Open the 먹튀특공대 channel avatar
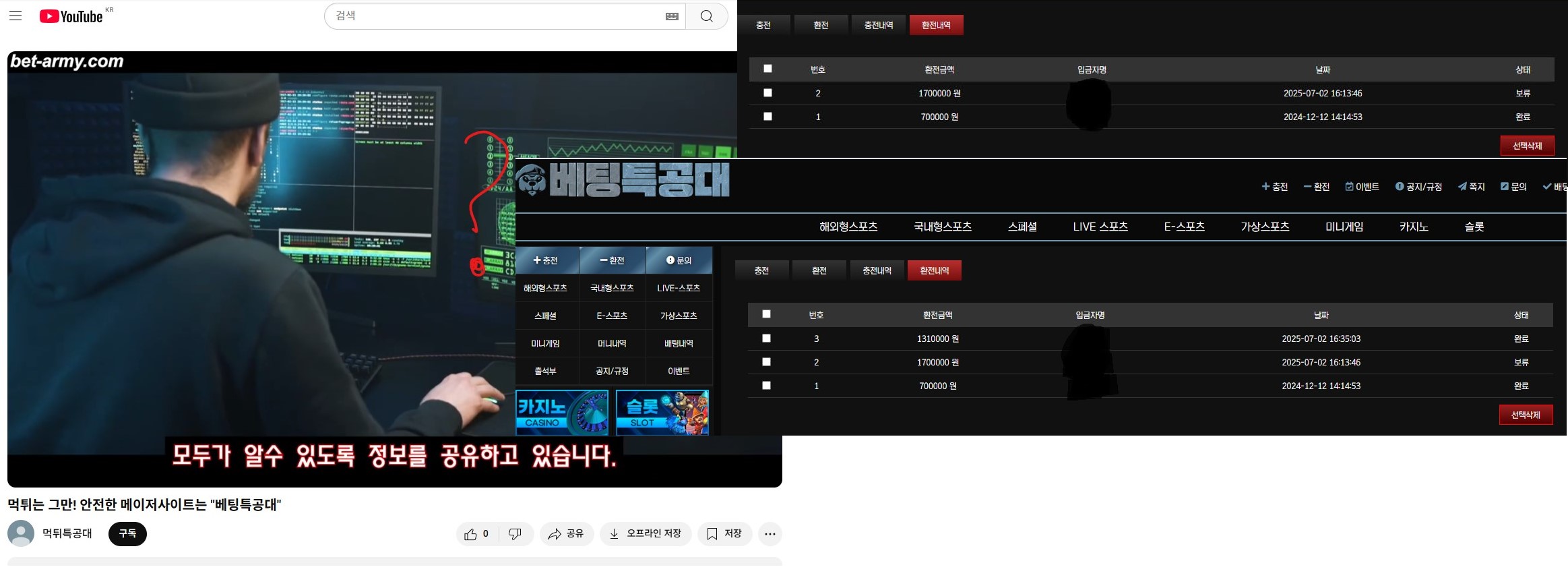 [x=21, y=533]
